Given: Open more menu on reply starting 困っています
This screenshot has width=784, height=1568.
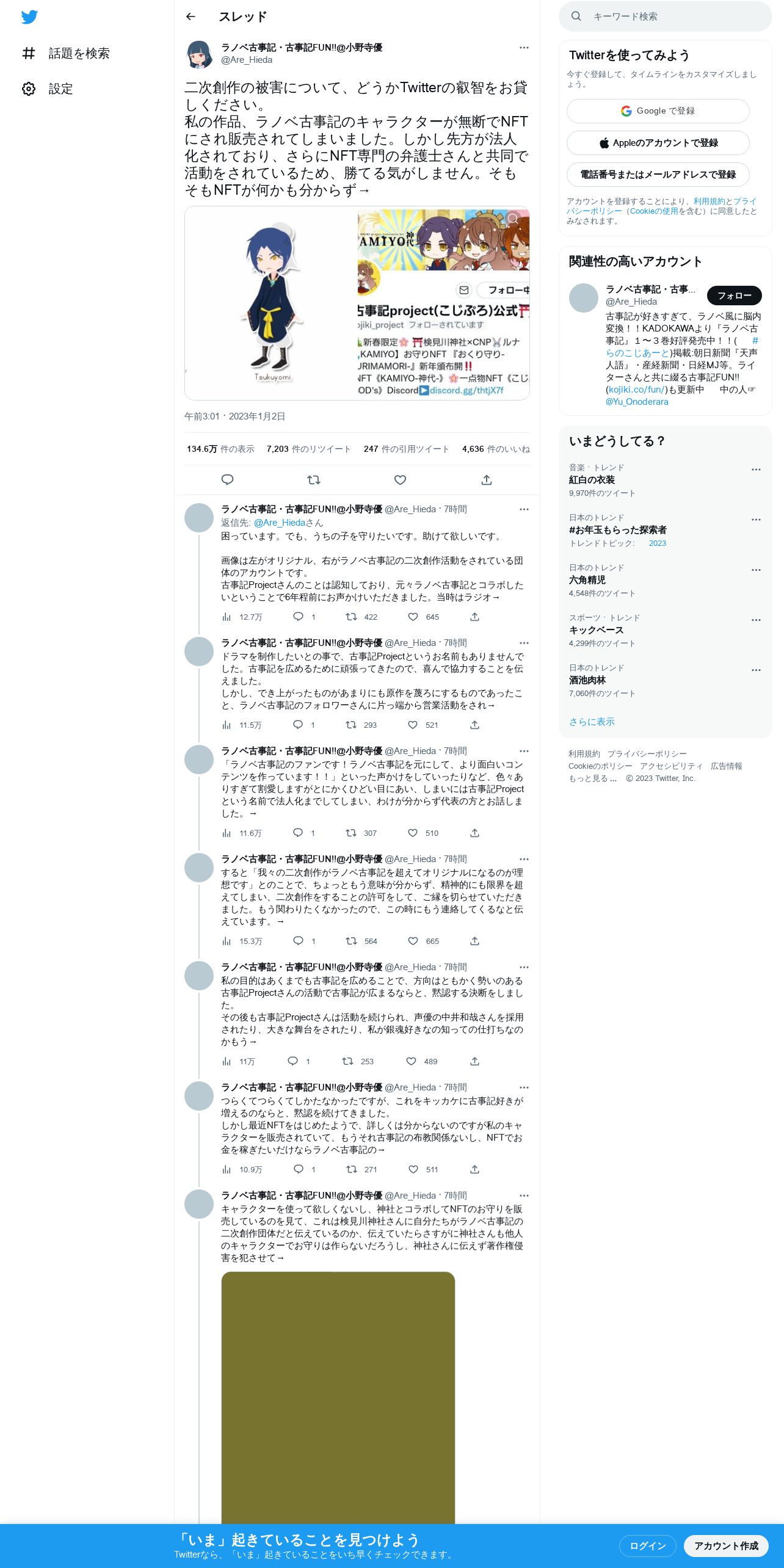Looking at the screenshot, I should [x=524, y=509].
